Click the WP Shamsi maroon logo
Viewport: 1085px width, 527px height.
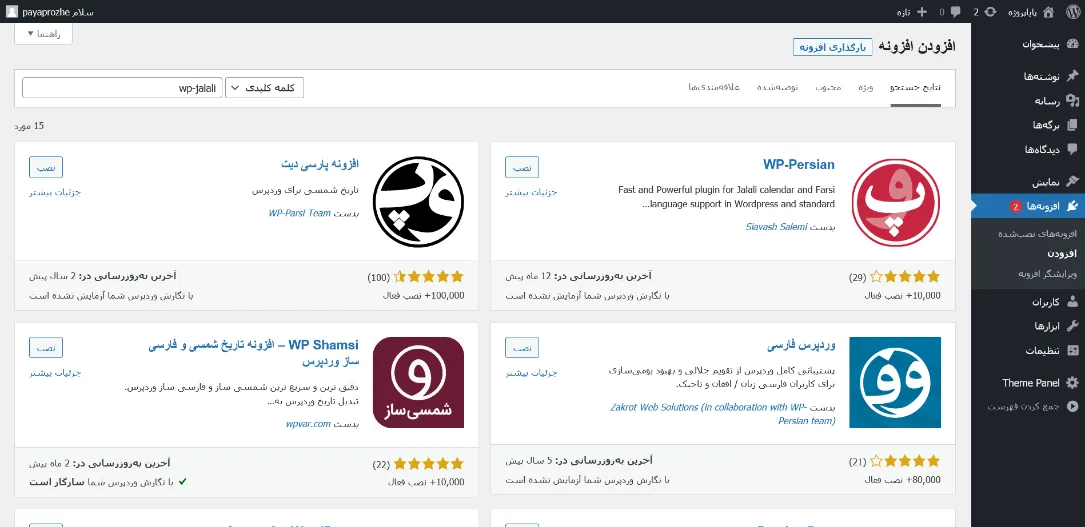pos(418,382)
